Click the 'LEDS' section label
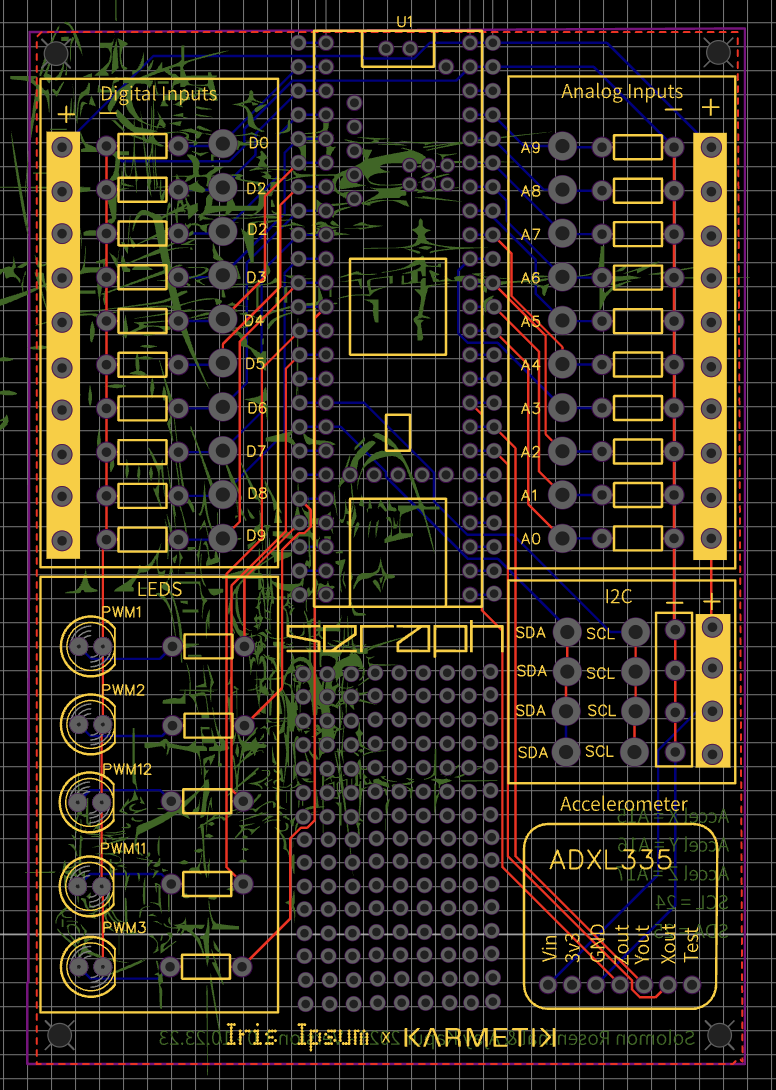This screenshot has height=1090, width=776. click(x=159, y=589)
